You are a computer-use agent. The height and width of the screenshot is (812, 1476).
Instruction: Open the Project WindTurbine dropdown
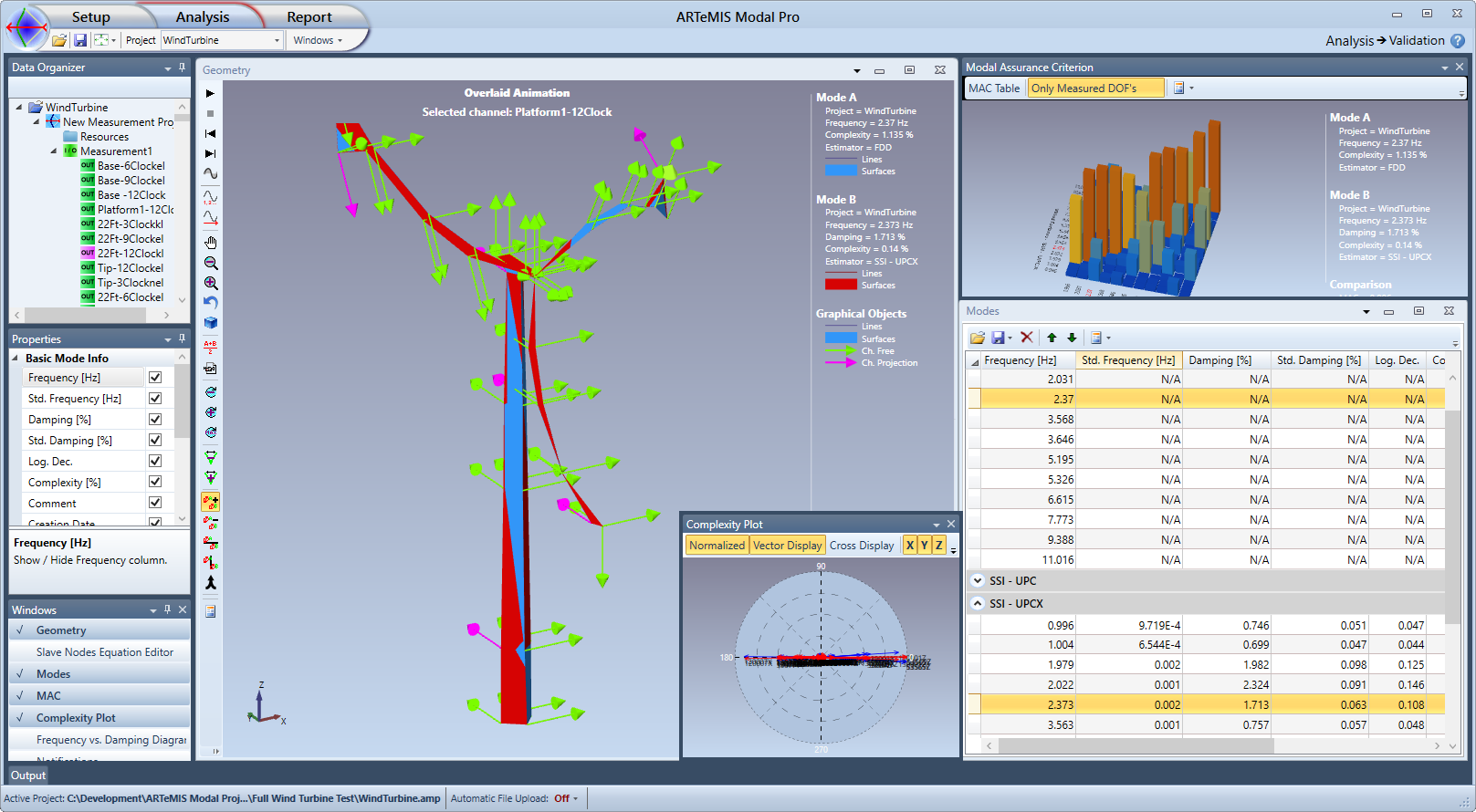(x=277, y=40)
